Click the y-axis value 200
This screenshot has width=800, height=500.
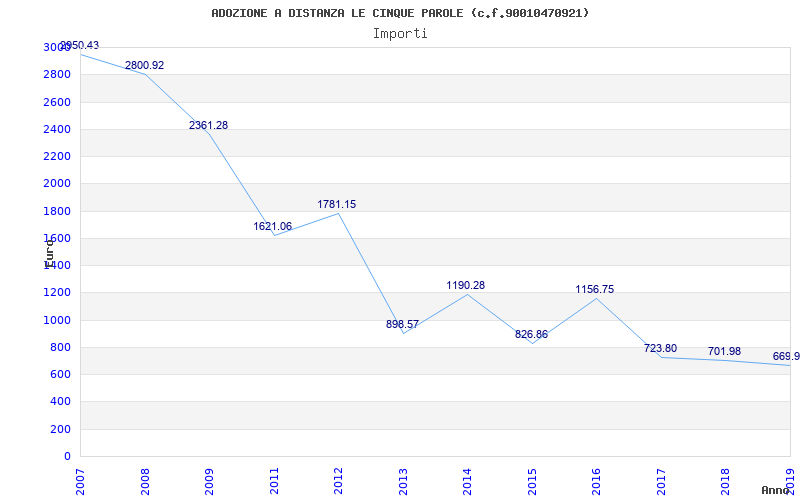click(x=60, y=430)
